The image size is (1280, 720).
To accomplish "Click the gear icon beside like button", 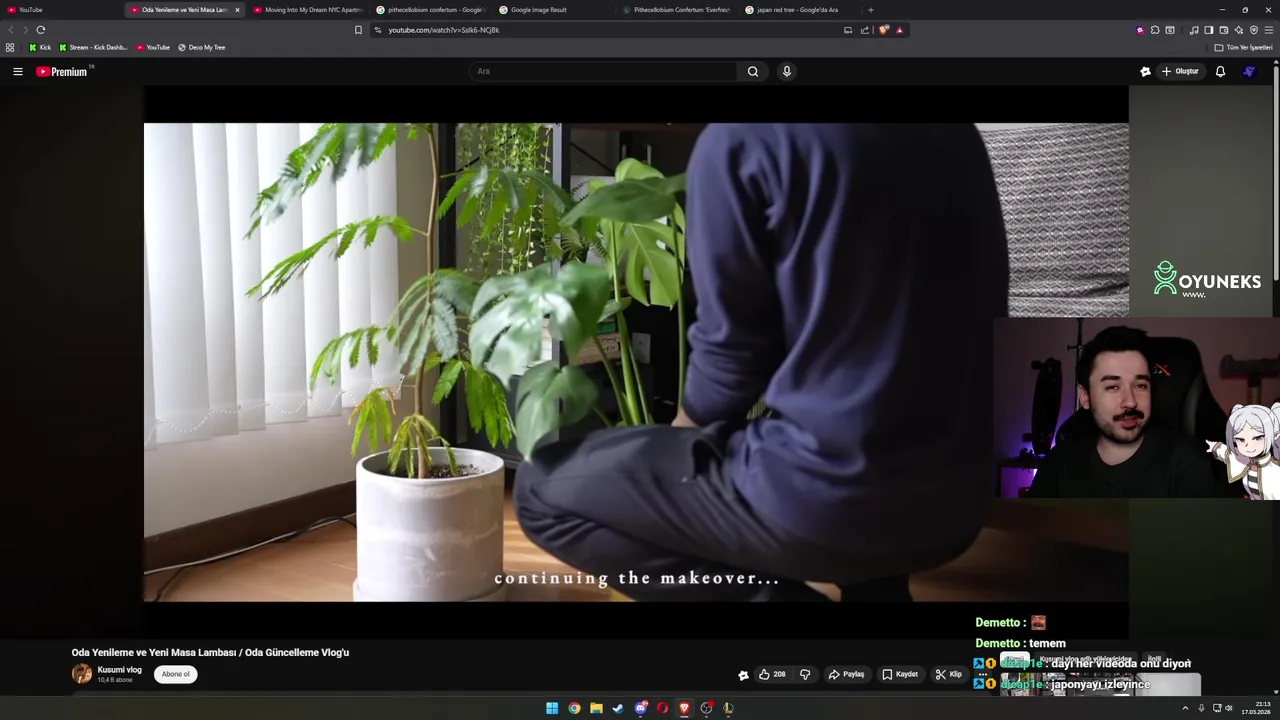I will [x=743, y=675].
